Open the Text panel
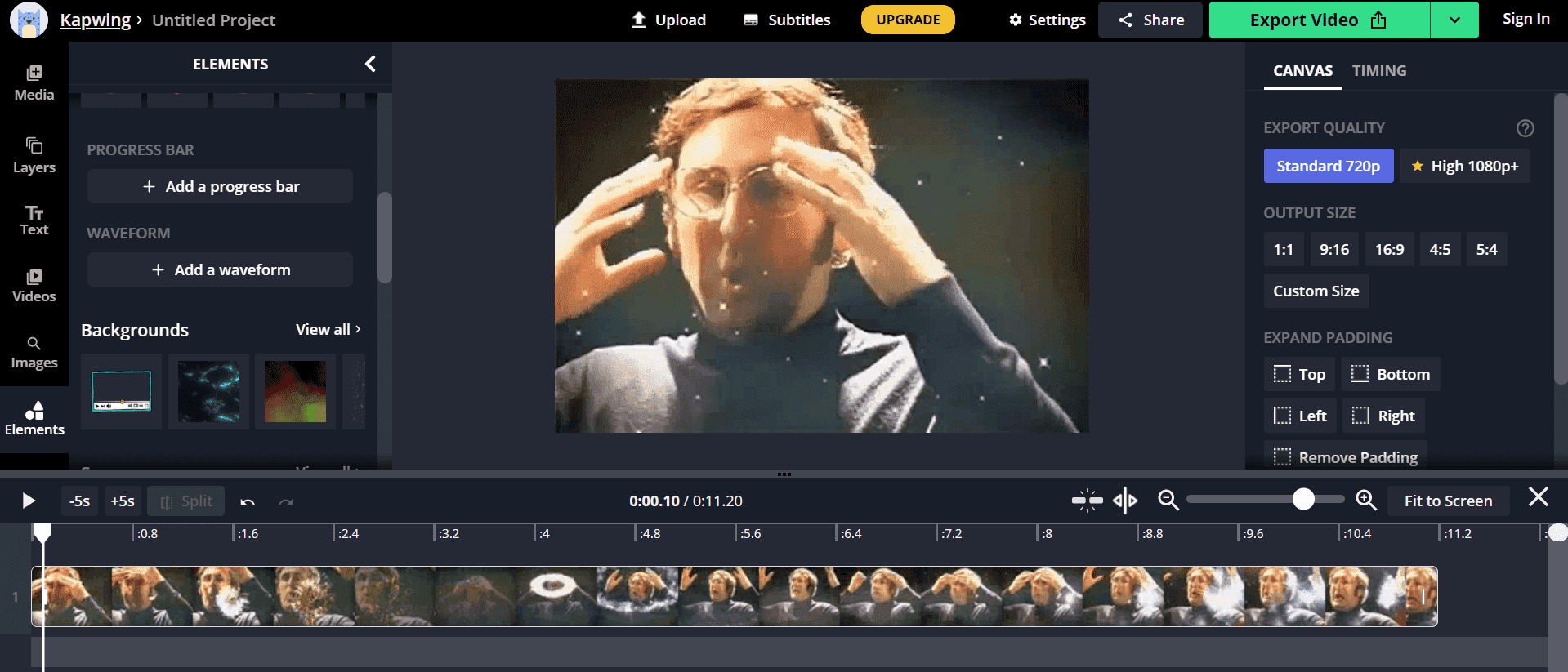This screenshot has height=672, width=1568. 34,220
